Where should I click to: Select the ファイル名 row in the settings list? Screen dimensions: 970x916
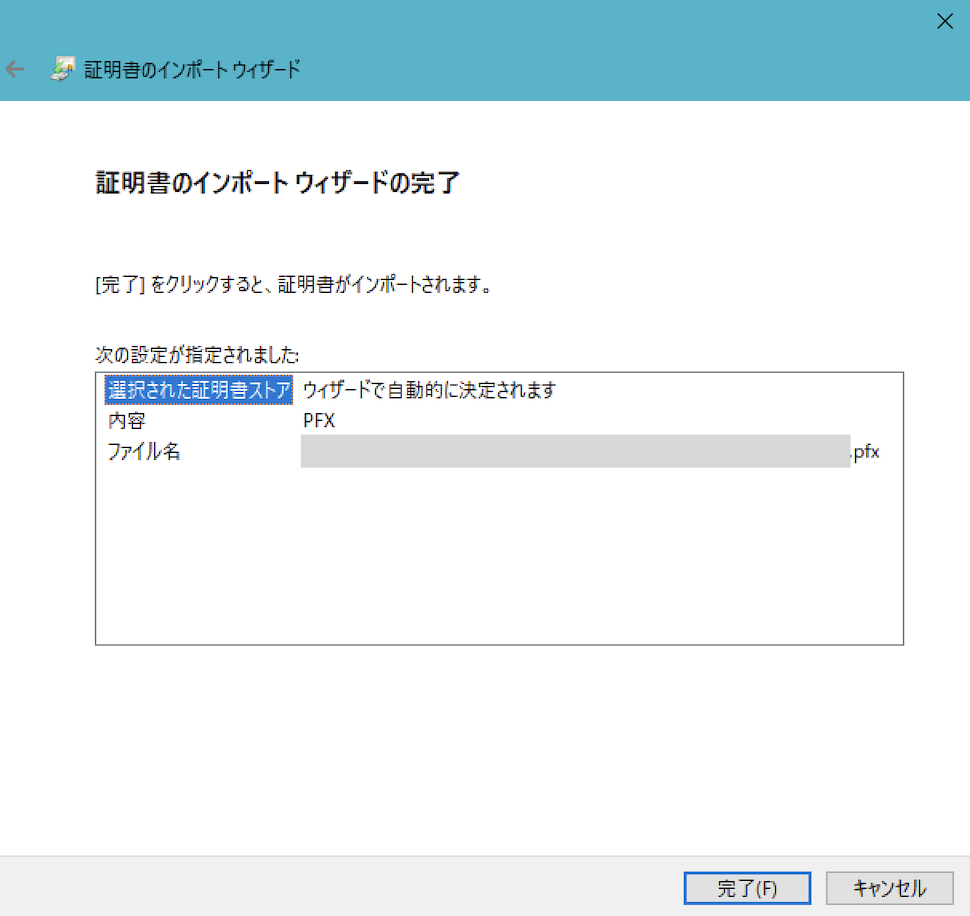tap(144, 452)
